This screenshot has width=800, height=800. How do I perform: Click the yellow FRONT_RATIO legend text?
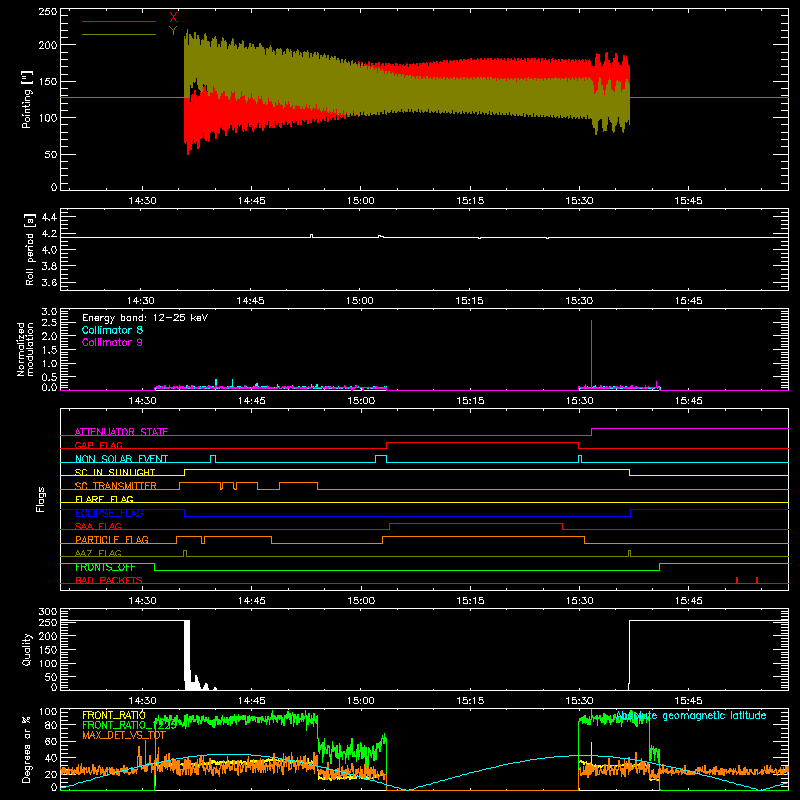tap(114, 715)
